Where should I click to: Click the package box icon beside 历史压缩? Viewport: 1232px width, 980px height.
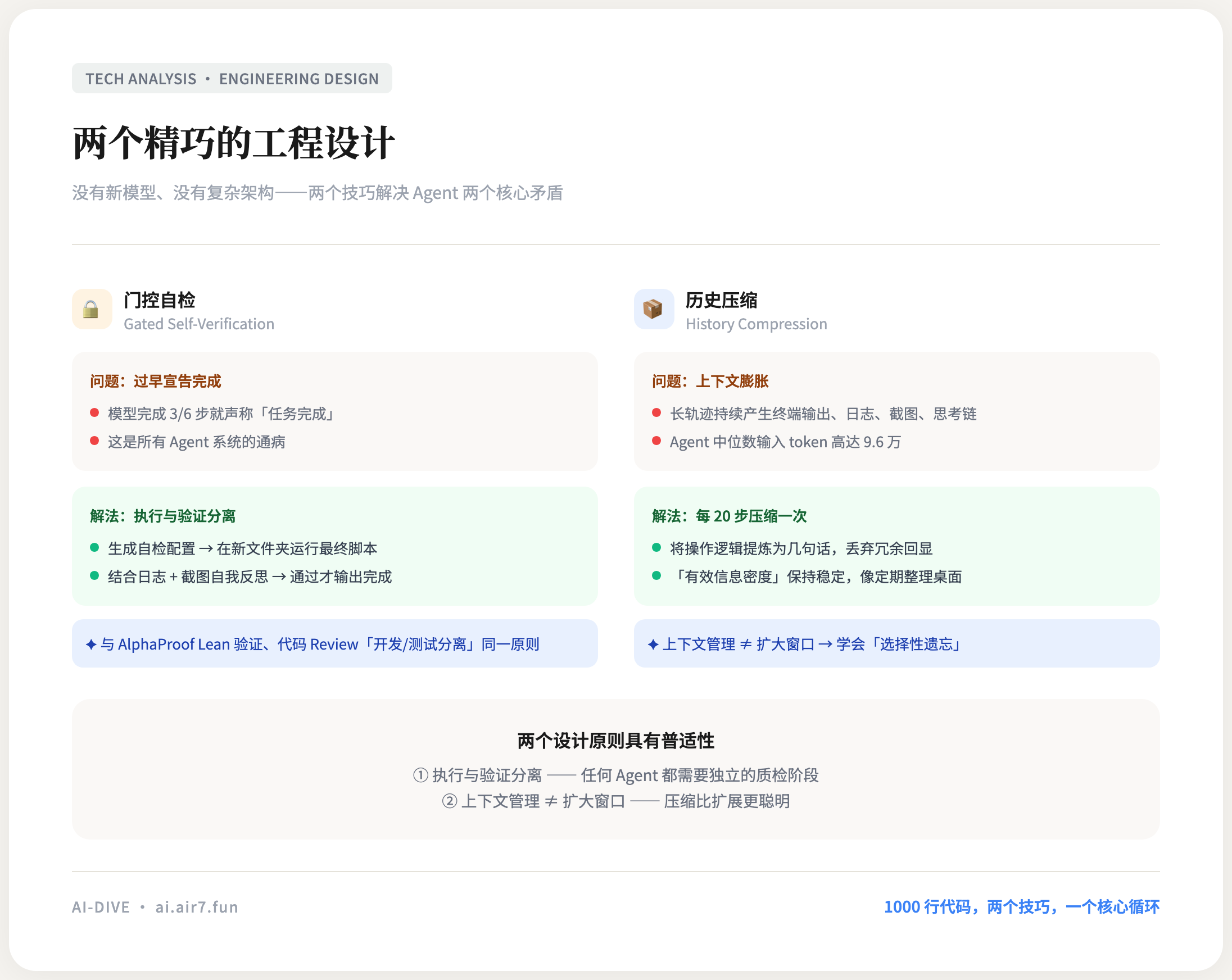point(654,309)
